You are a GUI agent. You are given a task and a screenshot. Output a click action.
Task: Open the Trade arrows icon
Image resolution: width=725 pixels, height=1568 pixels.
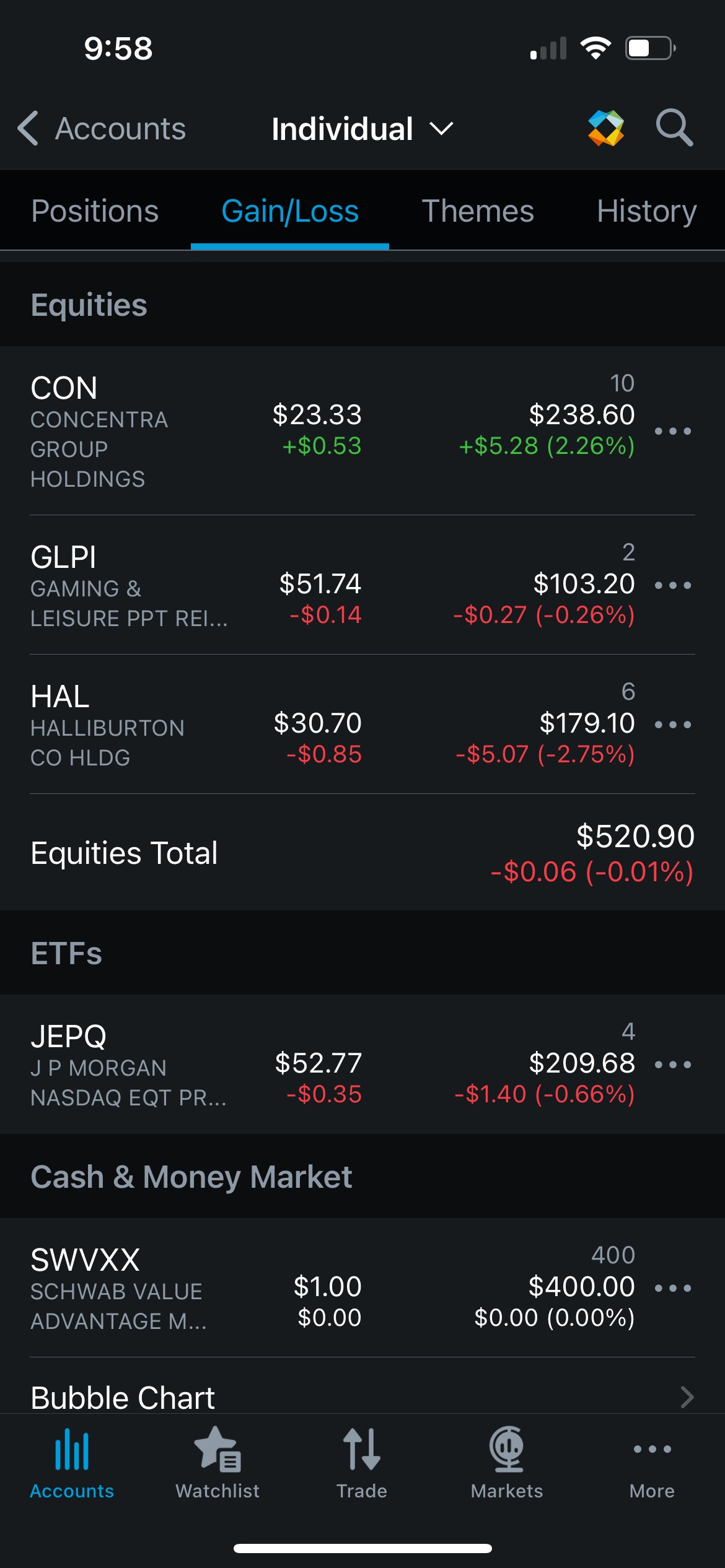[362, 1449]
